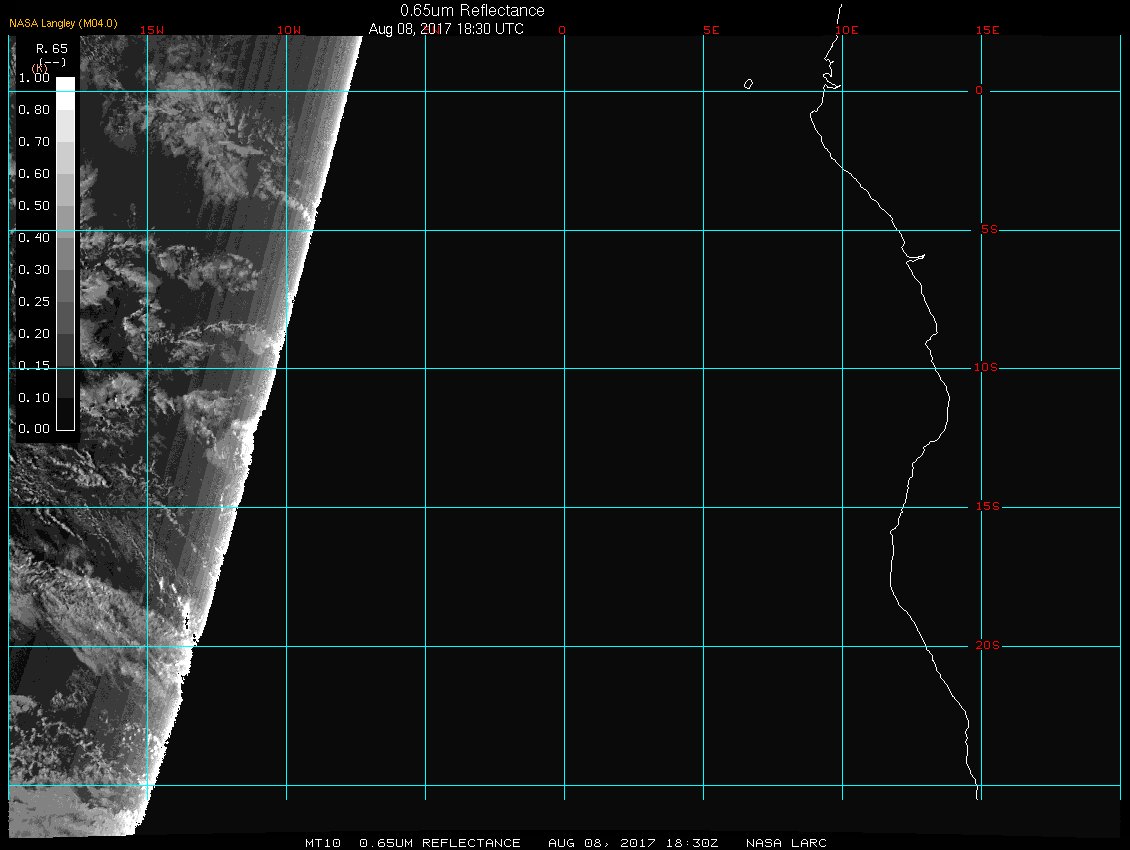Click the 0.65um Reflectance title
This screenshot has height=850, width=1130.
click(472, 10)
